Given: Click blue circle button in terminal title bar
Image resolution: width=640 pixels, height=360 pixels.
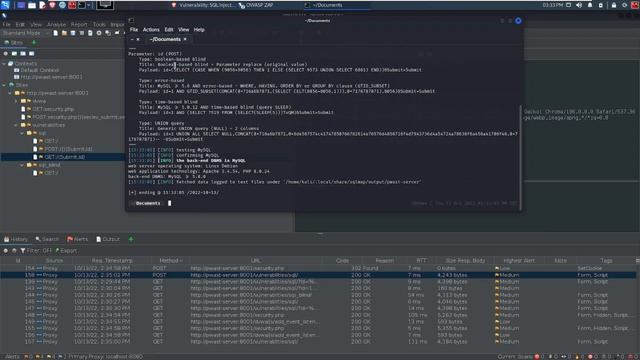Looking at the screenshot, I should tap(518, 20).
